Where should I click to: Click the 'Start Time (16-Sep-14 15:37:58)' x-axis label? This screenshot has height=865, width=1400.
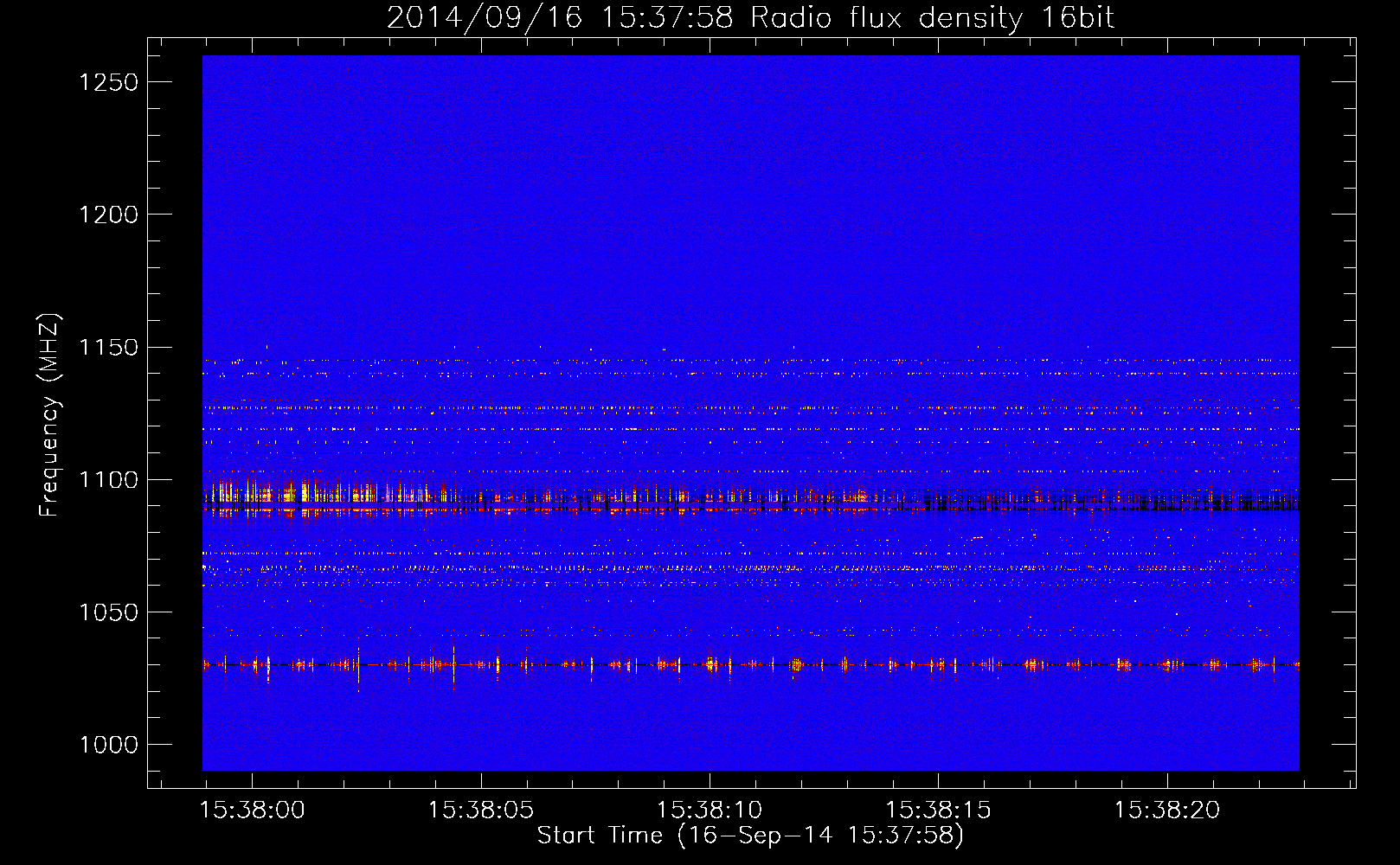click(750, 836)
